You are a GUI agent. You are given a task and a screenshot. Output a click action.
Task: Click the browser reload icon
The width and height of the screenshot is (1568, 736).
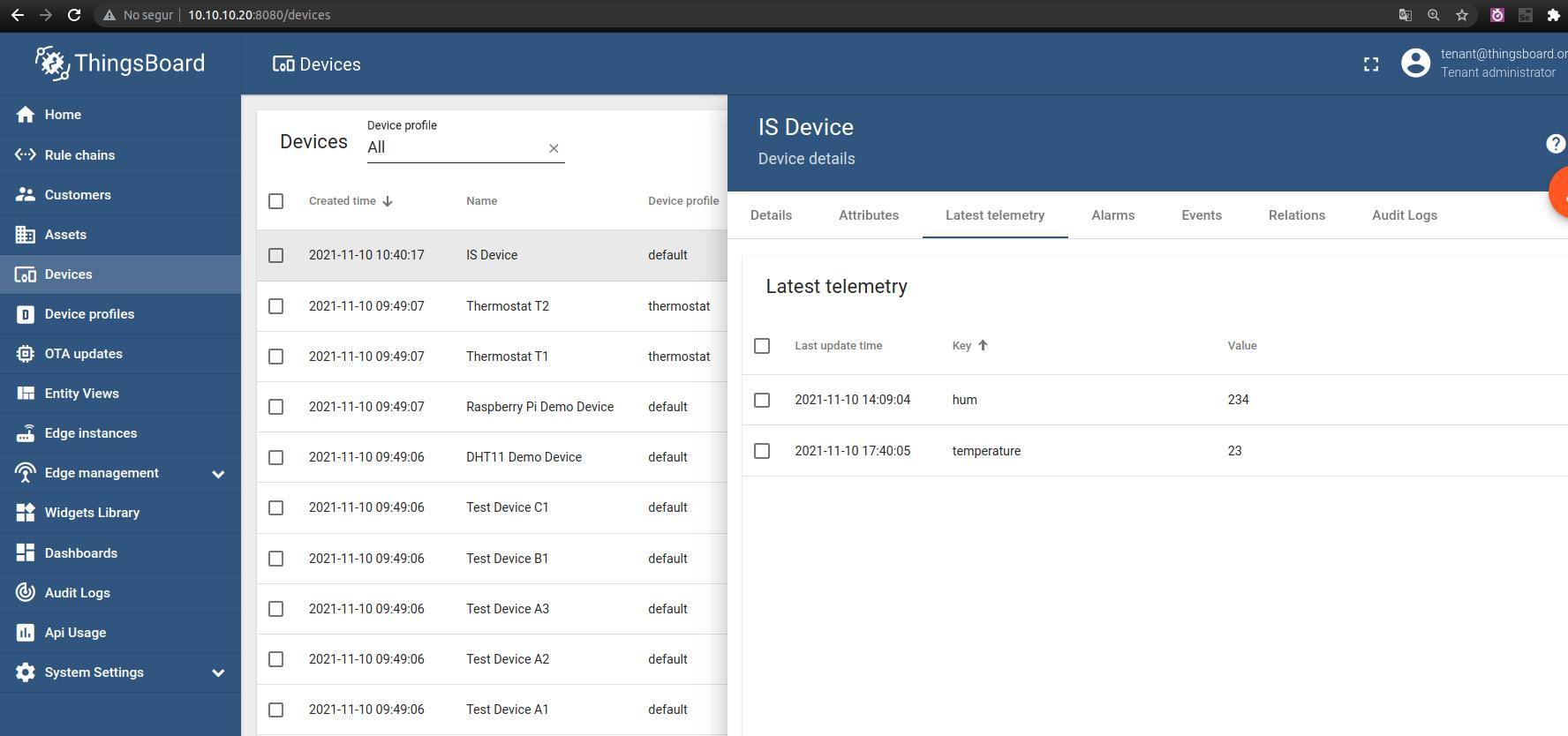[x=74, y=15]
